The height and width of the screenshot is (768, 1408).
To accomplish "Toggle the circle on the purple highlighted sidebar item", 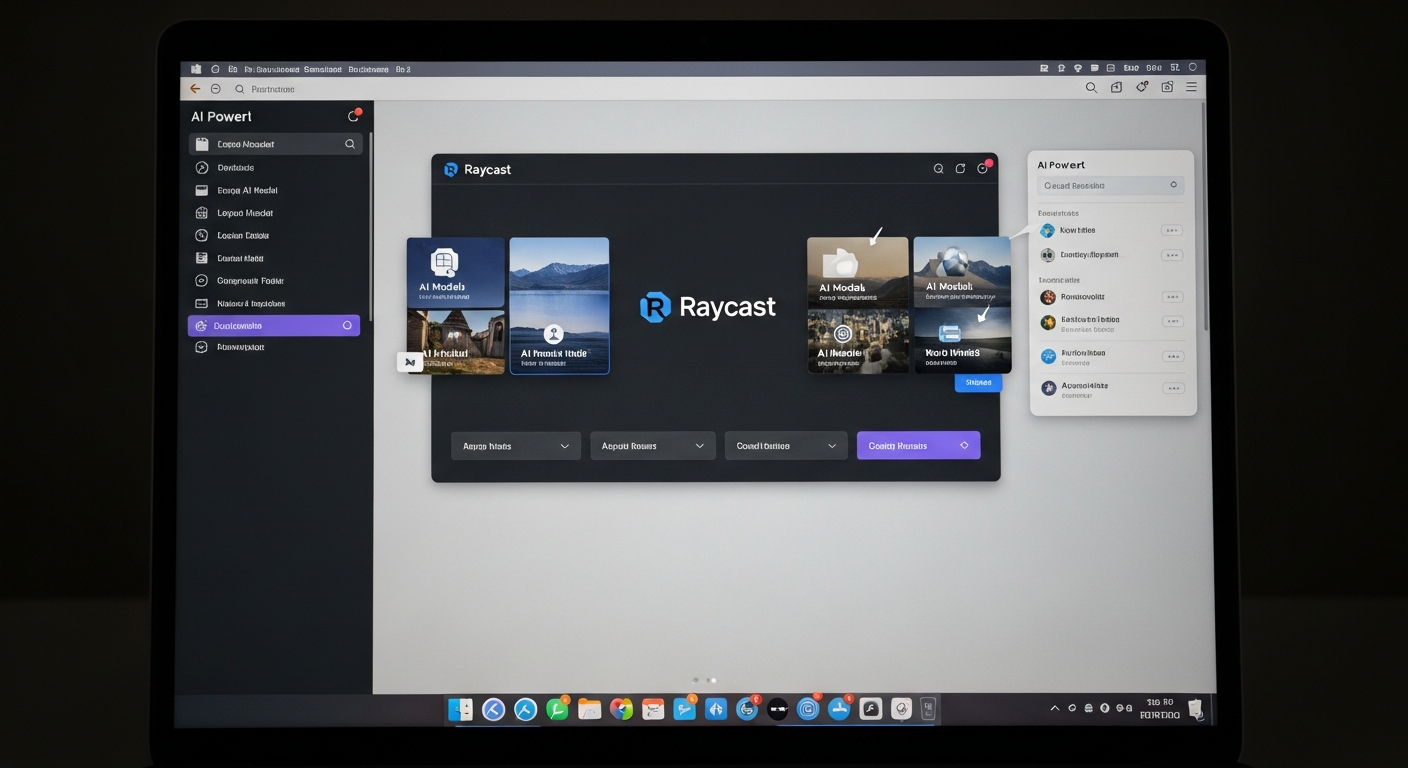I will [x=347, y=326].
